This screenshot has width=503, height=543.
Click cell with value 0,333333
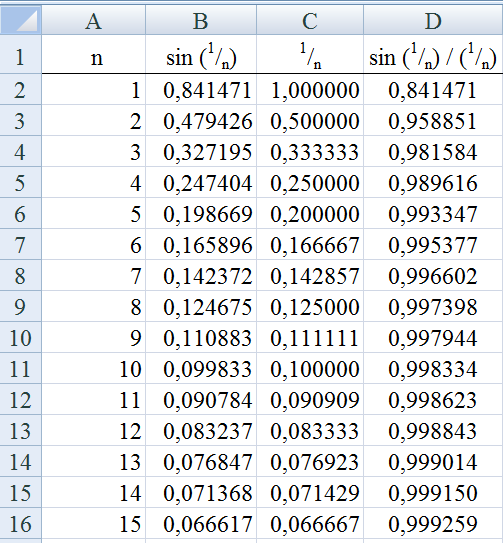click(x=310, y=151)
